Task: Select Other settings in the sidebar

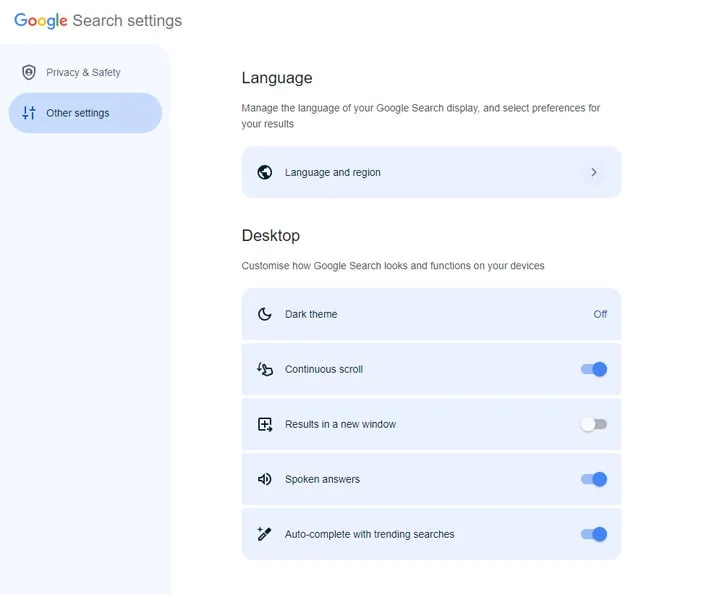Action: click(85, 113)
